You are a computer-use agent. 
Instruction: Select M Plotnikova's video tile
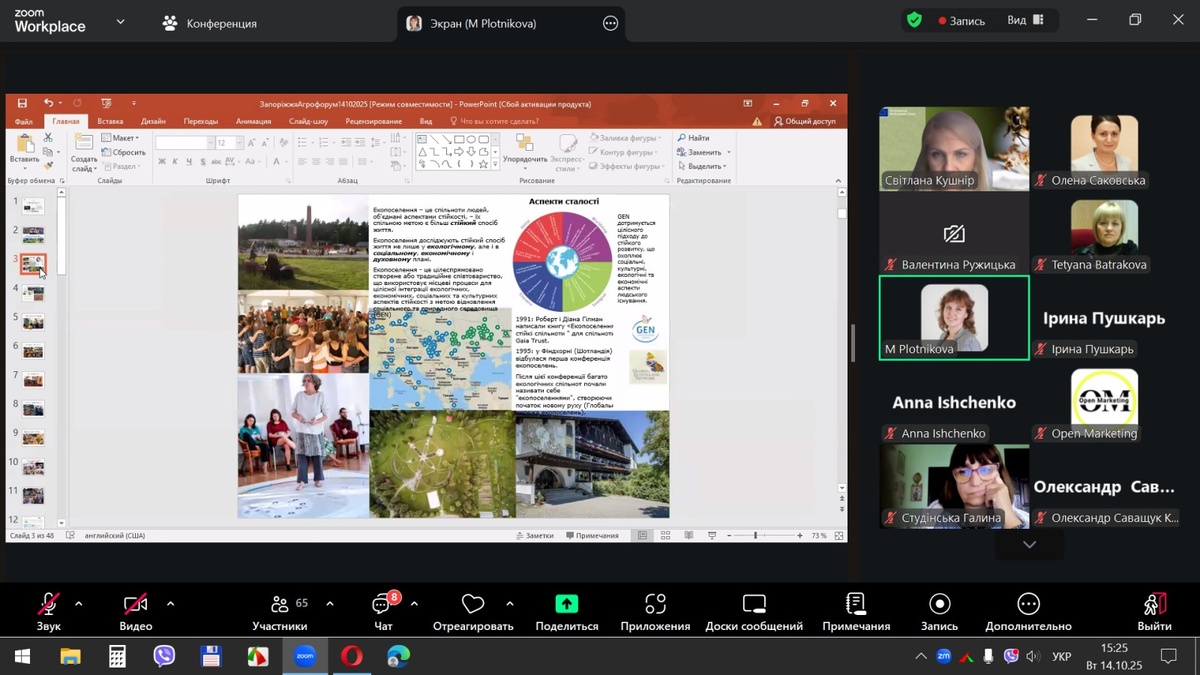point(954,317)
